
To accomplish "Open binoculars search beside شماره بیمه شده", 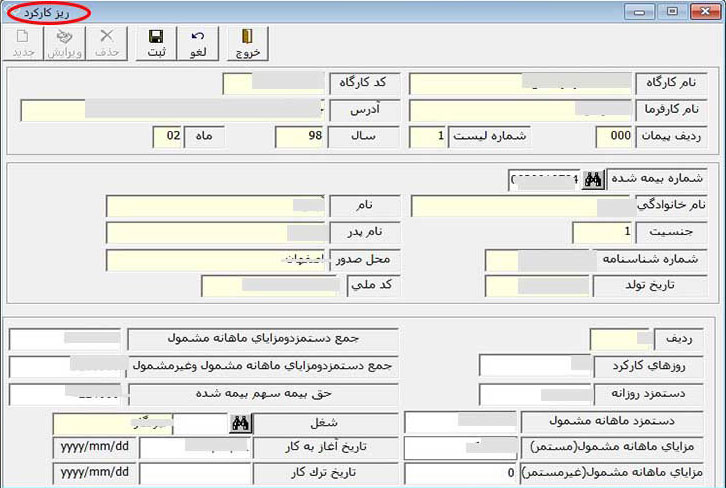I will [x=594, y=179].
